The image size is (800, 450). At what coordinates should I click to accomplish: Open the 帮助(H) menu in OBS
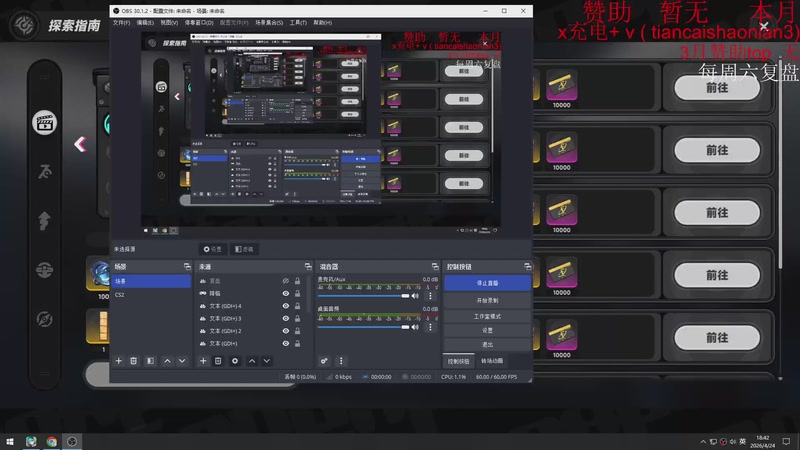[322, 22]
